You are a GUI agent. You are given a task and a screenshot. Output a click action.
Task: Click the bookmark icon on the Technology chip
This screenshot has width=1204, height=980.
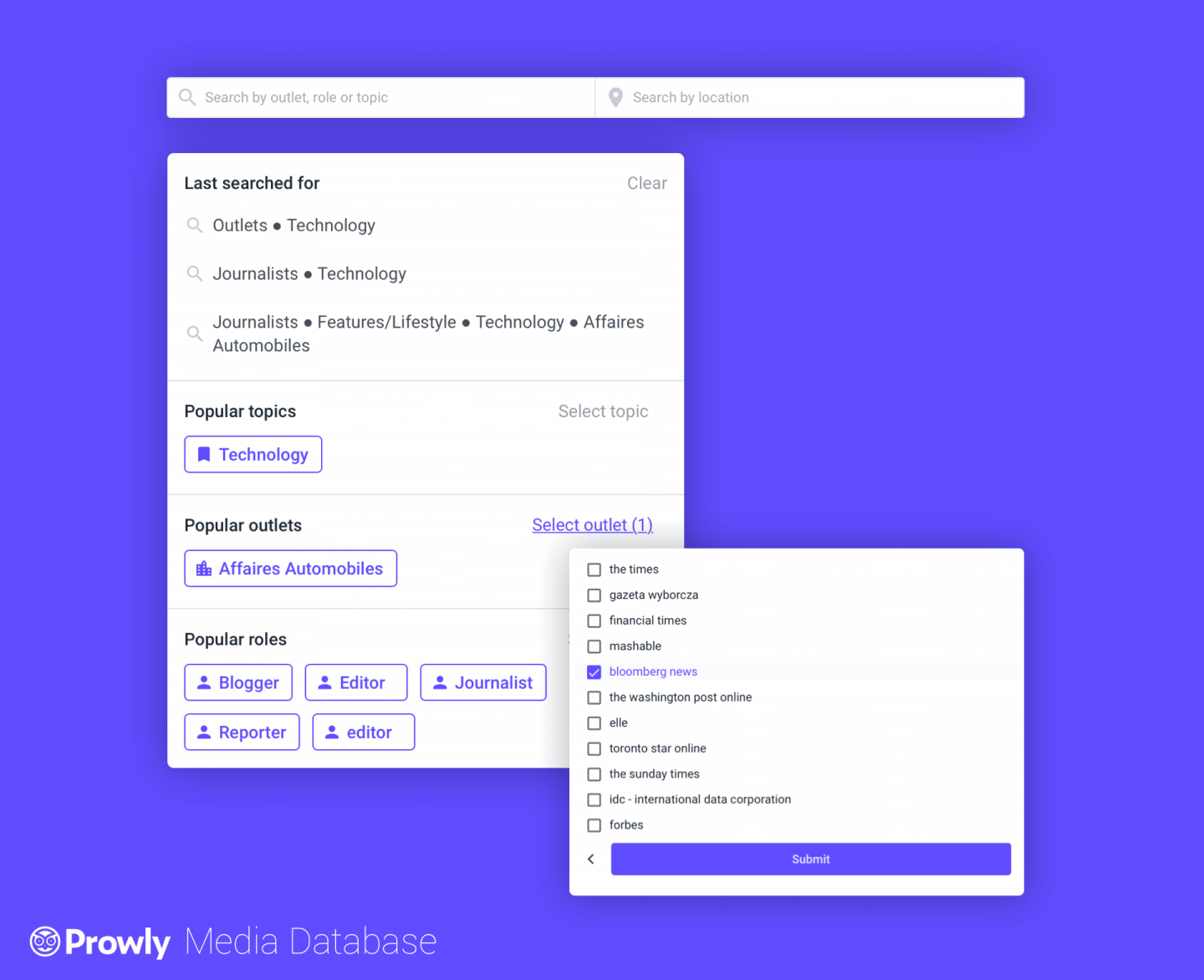click(203, 453)
